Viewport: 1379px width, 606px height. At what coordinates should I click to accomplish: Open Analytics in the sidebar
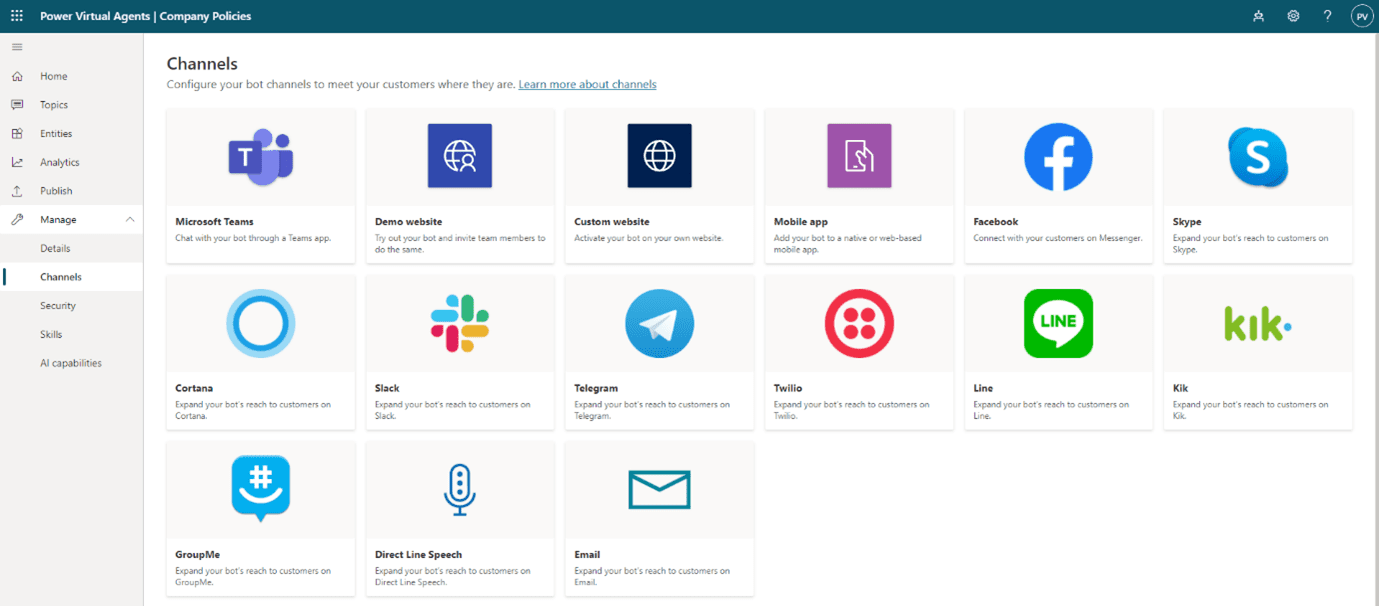(x=60, y=162)
